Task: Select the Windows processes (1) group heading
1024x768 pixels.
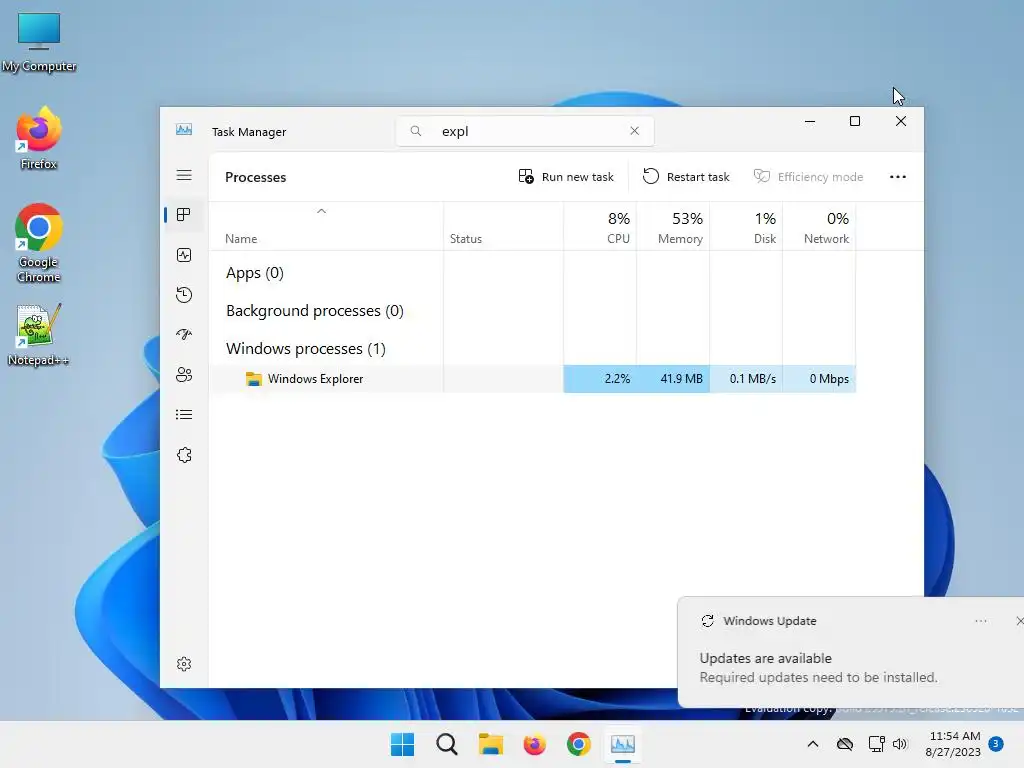Action: [306, 349]
